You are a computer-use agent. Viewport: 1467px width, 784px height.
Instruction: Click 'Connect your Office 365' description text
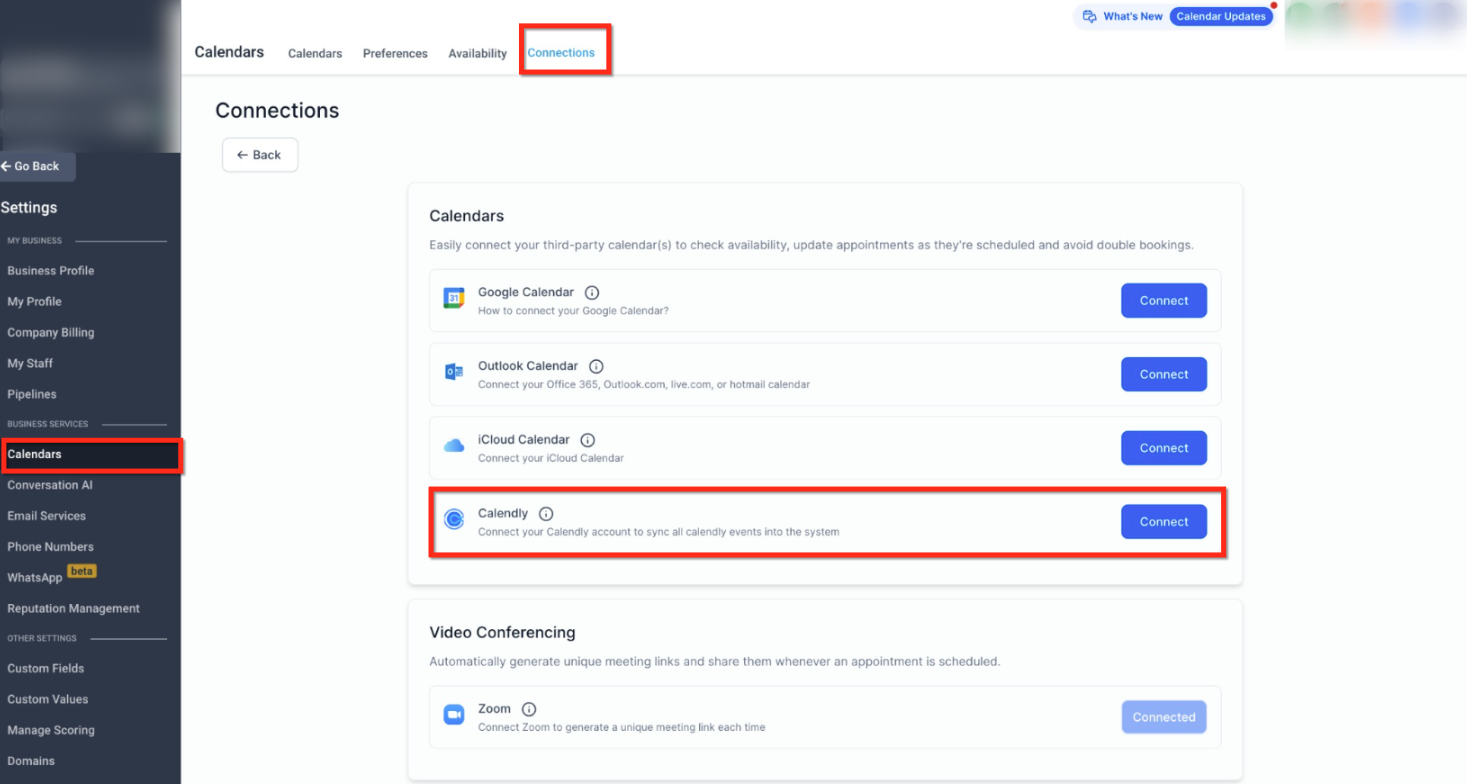pyautogui.click(x=644, y=385)
